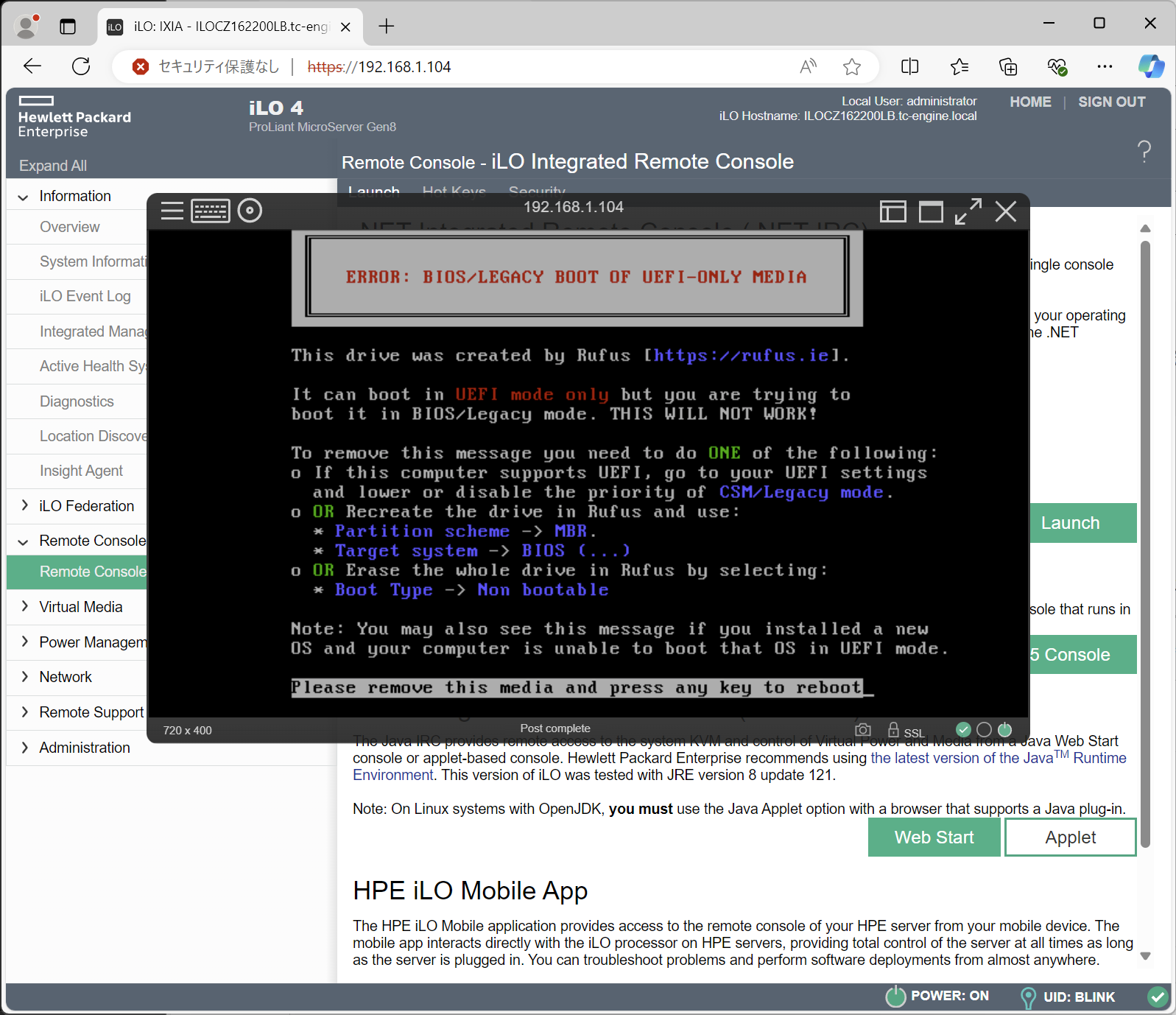The image size is (1176, 1015).
Task: Click the Post complete status text
Action: pos(555,728)
